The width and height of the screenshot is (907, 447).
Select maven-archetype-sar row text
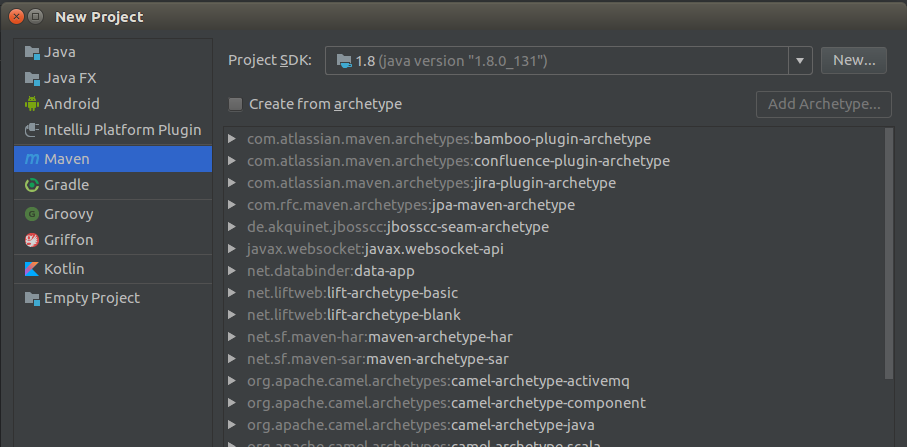(378, 359)
